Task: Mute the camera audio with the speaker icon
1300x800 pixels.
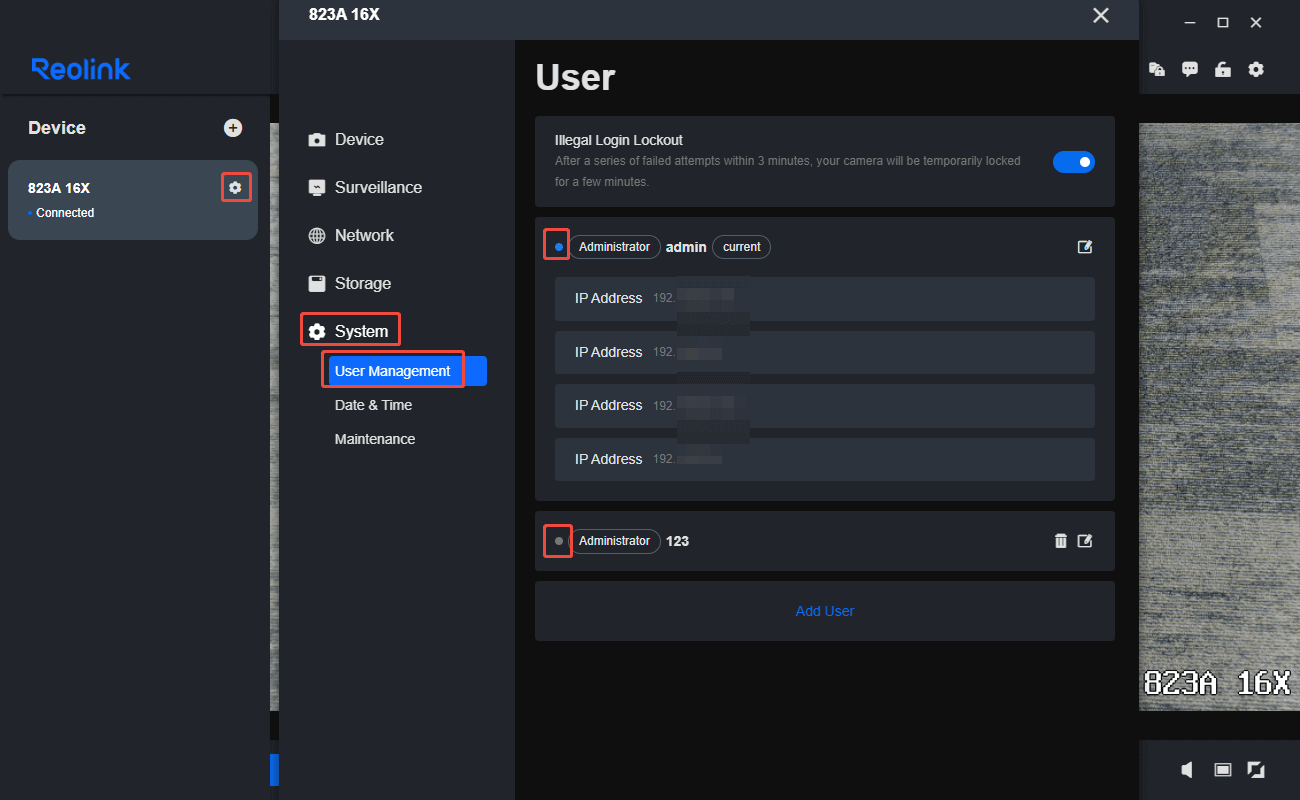Action: pos(1186,770)
